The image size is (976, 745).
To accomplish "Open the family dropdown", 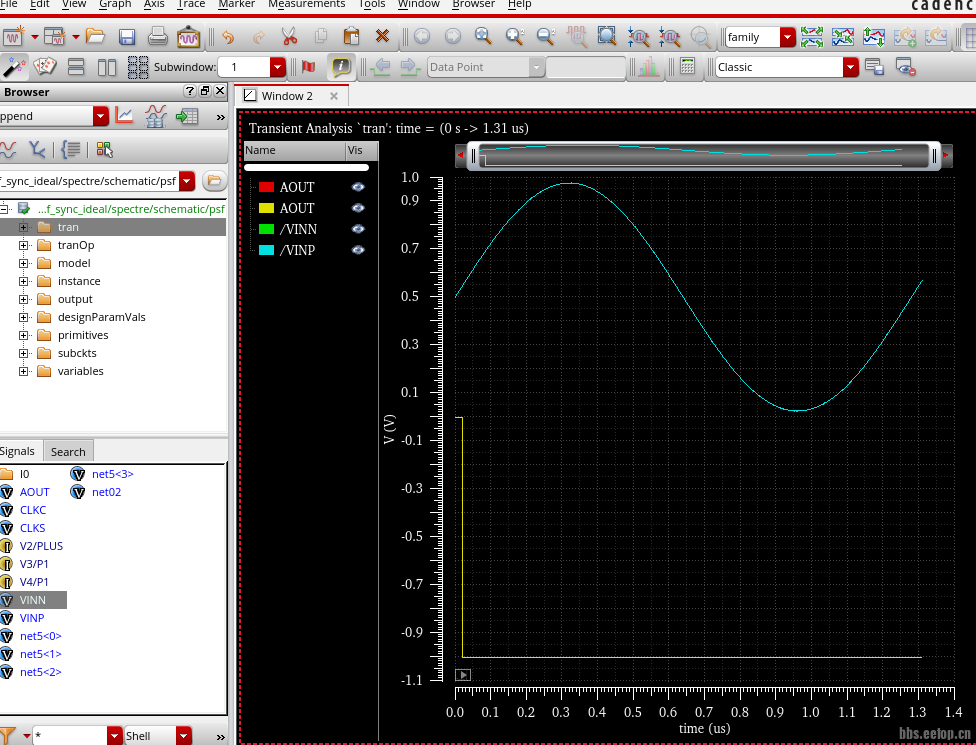I will coord(787,37).
